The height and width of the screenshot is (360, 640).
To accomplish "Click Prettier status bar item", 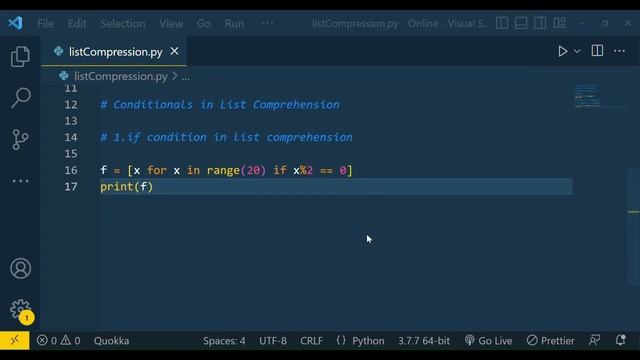I will [x=550, y=340].
